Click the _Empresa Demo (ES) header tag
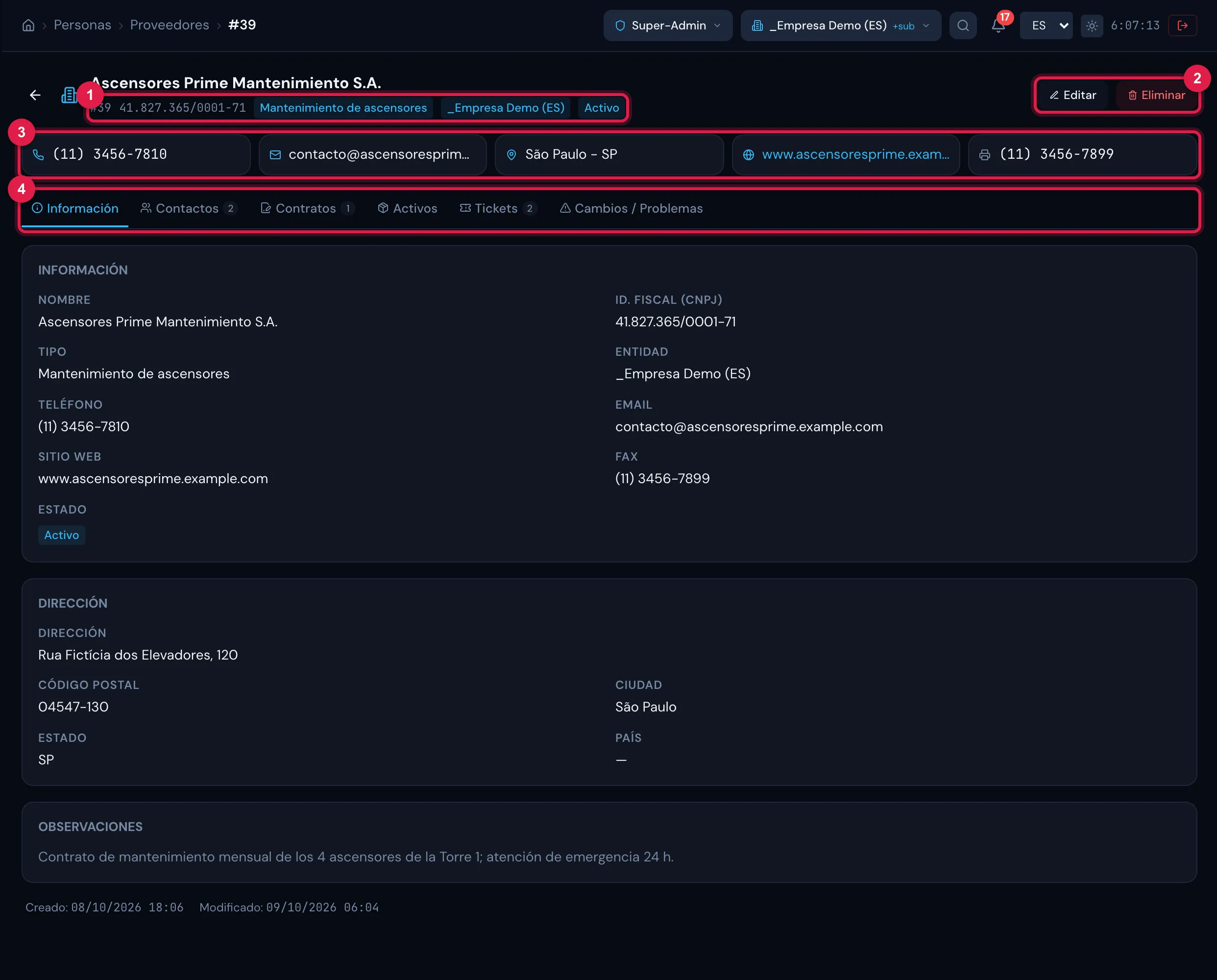This screenshot has width=1217, height=980. 506,108
